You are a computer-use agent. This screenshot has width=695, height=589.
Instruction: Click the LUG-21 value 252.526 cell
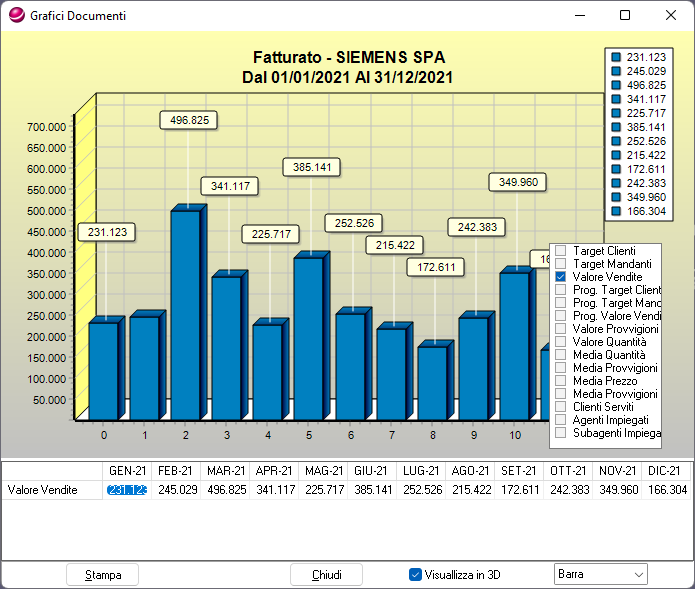422,490
